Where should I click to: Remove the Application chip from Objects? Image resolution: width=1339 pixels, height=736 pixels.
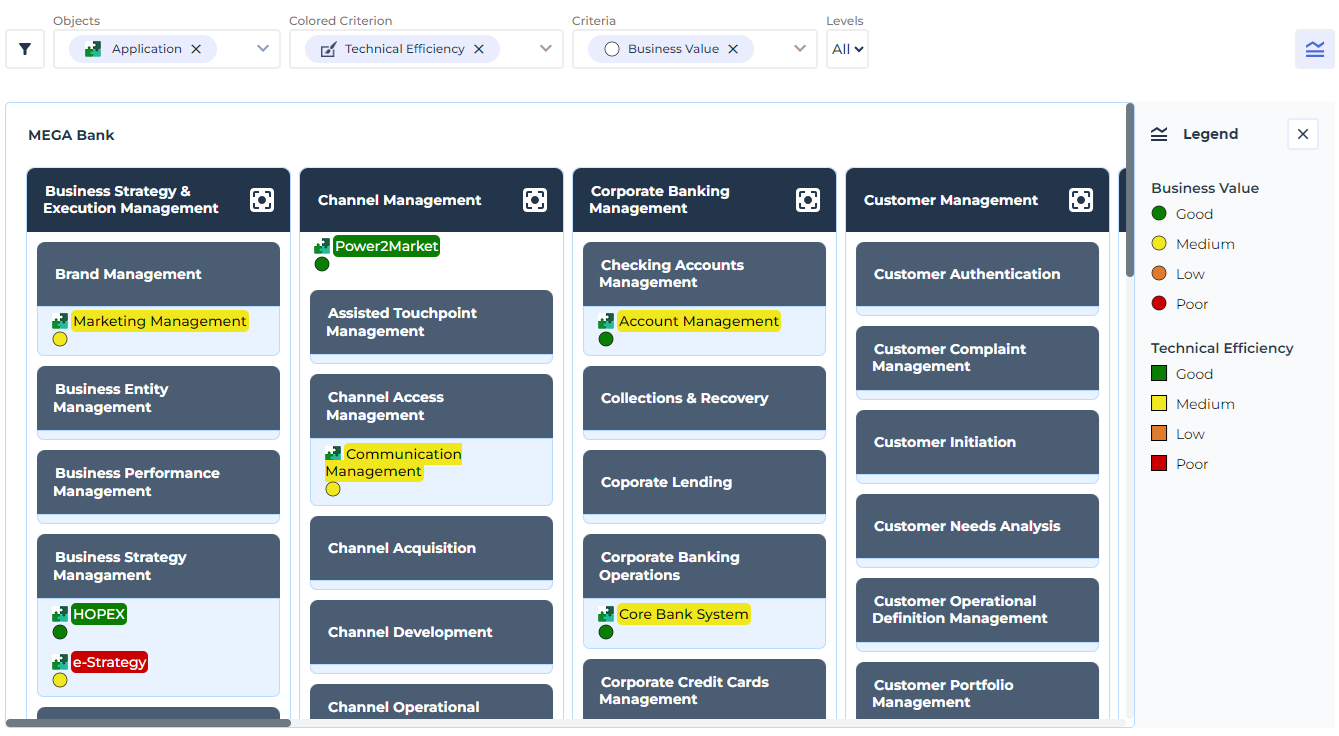196,49
